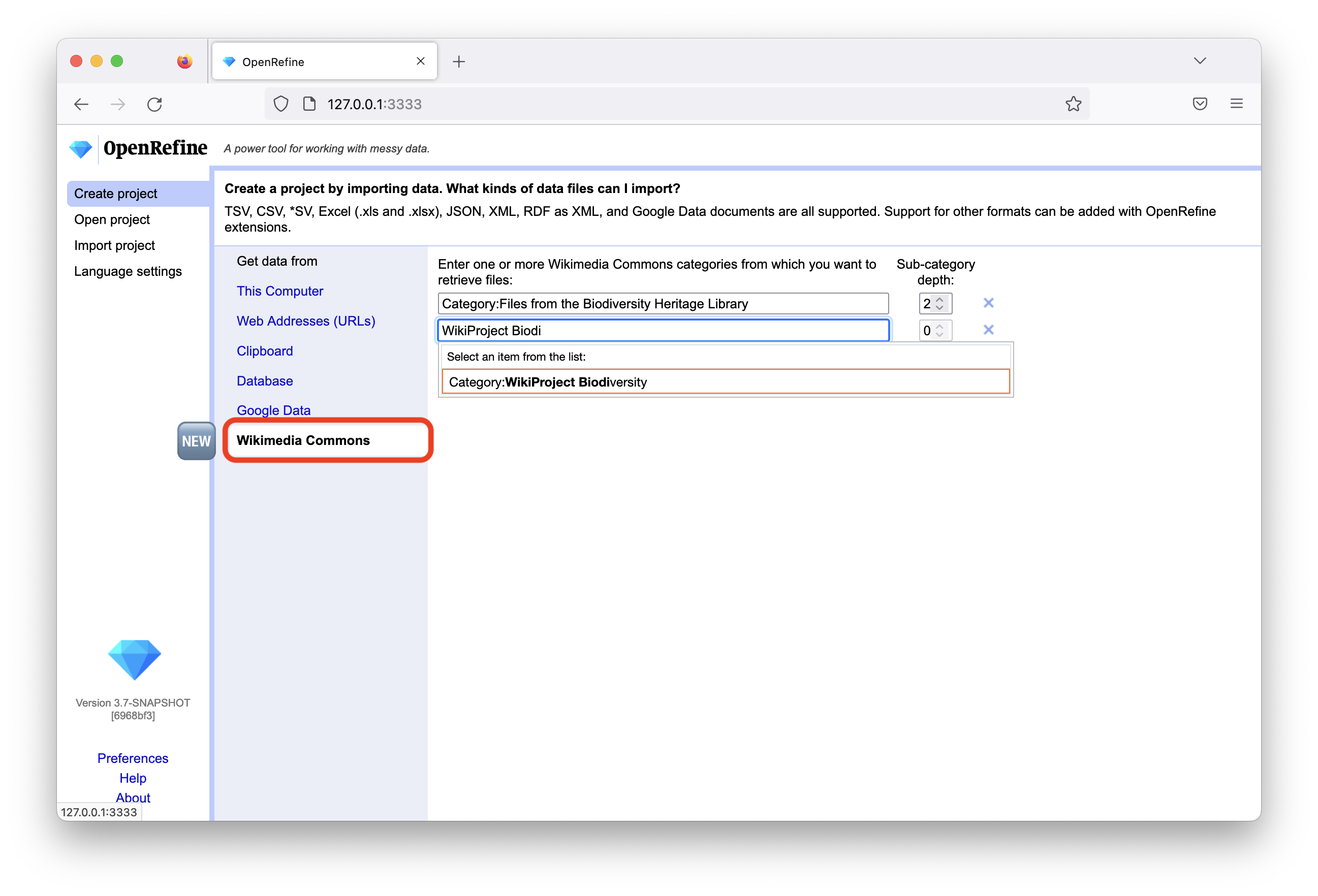Switch to Import project tab
Screen dimensions: 1318x896
[x=114, y=245]
